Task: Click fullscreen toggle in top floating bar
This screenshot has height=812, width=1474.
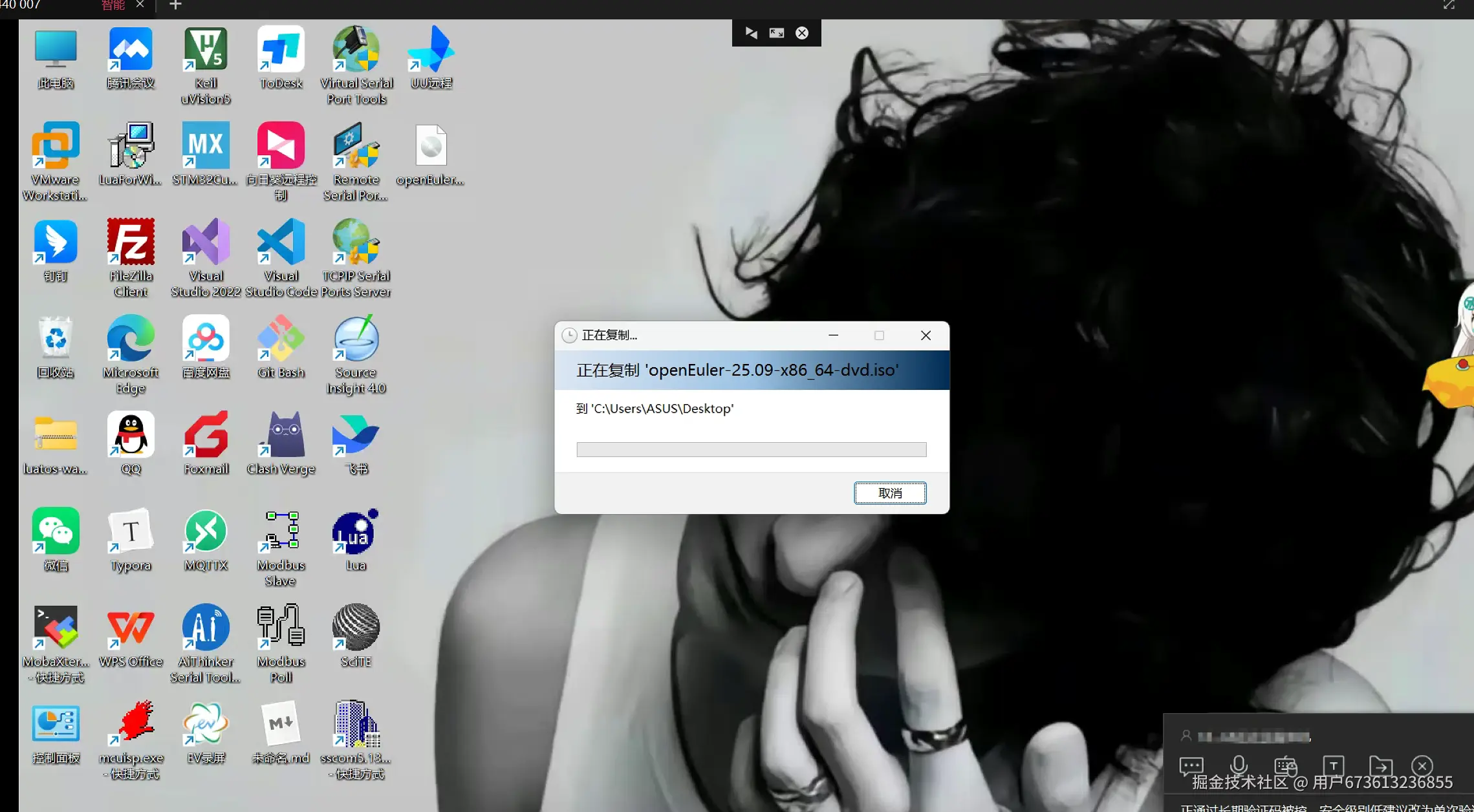Action: (x=776, y=33)
